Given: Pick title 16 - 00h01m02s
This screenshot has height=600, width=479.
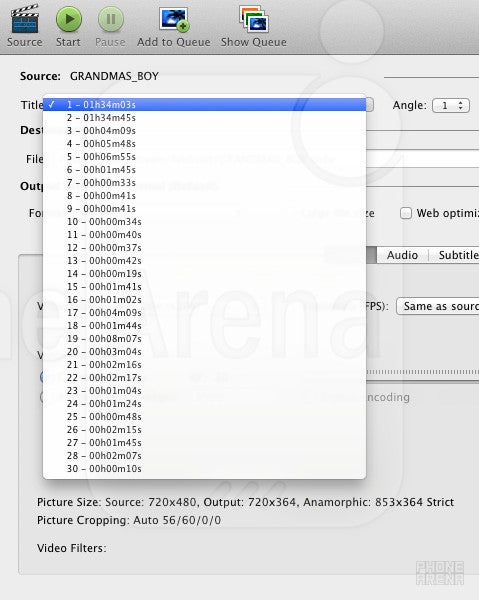Looking at the screenshot, I should [205, 300].
